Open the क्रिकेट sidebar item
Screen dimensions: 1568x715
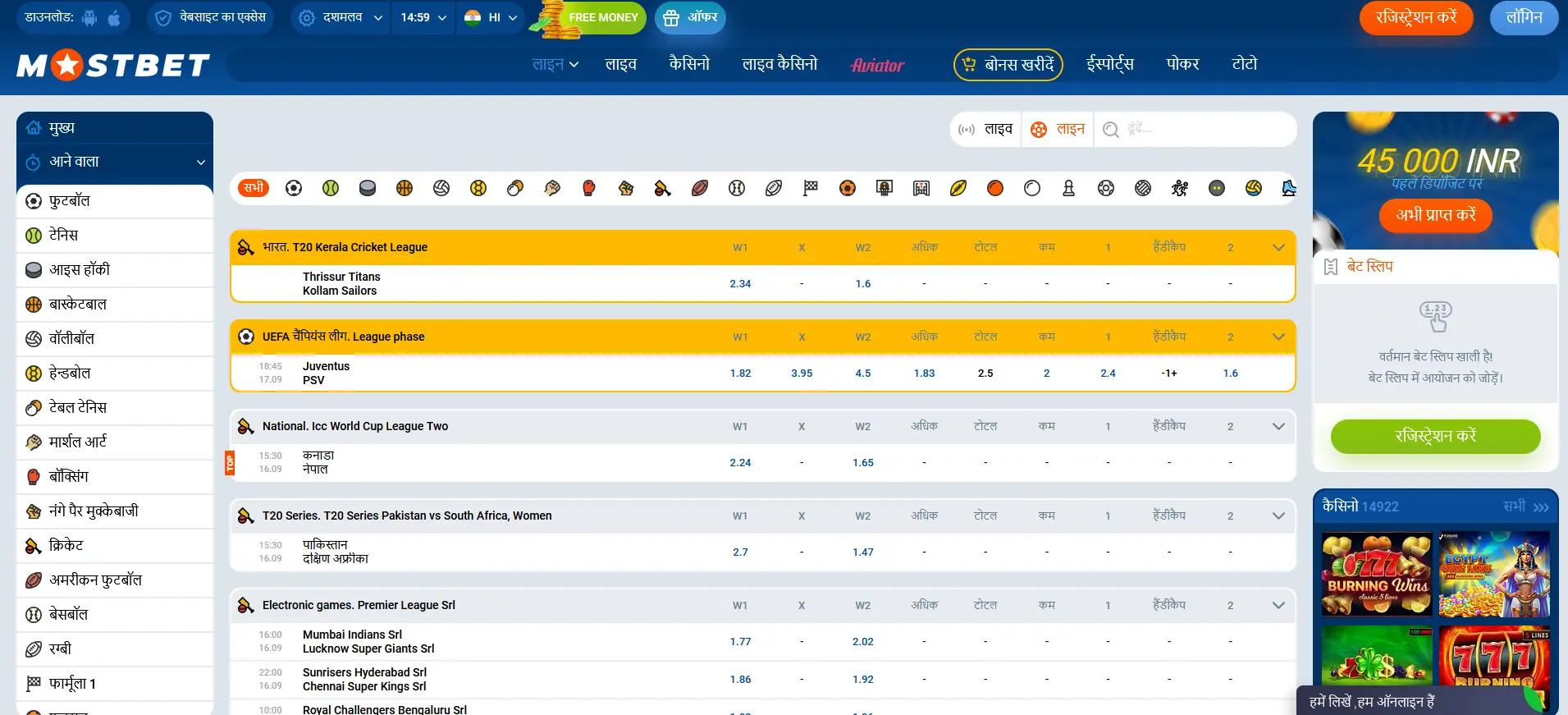pyautogui.click(x=115, y=546)
